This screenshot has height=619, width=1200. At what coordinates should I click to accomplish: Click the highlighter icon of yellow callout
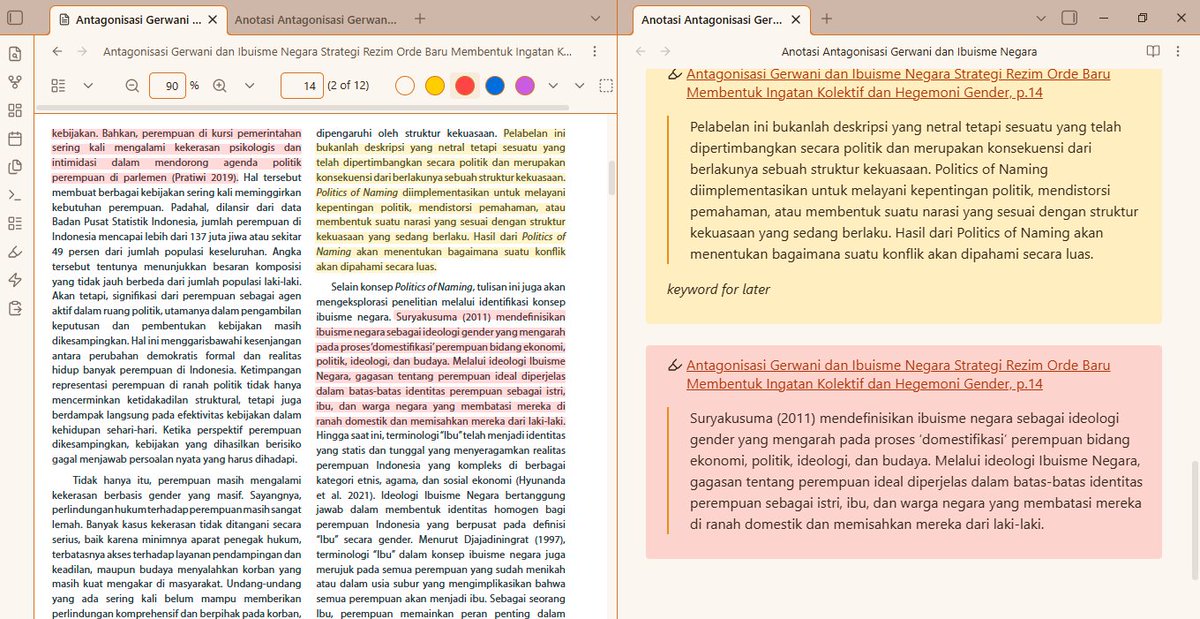coord(675,74)
